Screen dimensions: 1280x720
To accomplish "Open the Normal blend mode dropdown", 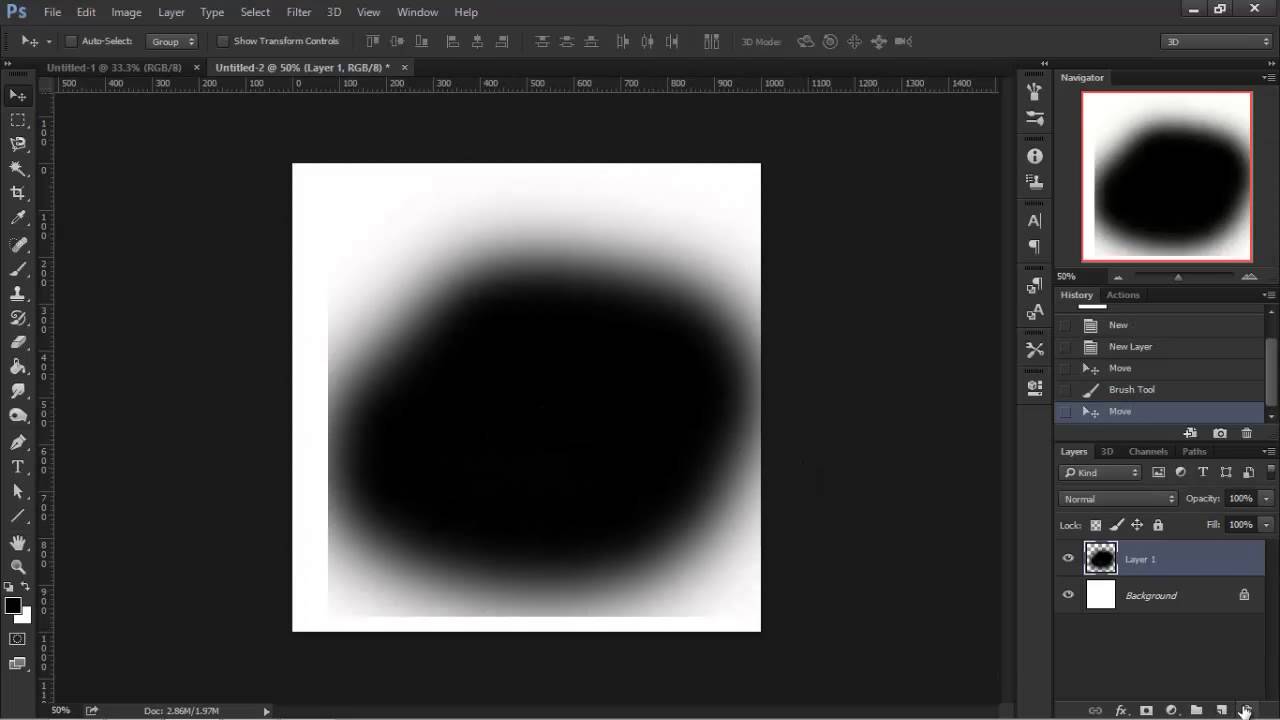I will (1119, 499).
